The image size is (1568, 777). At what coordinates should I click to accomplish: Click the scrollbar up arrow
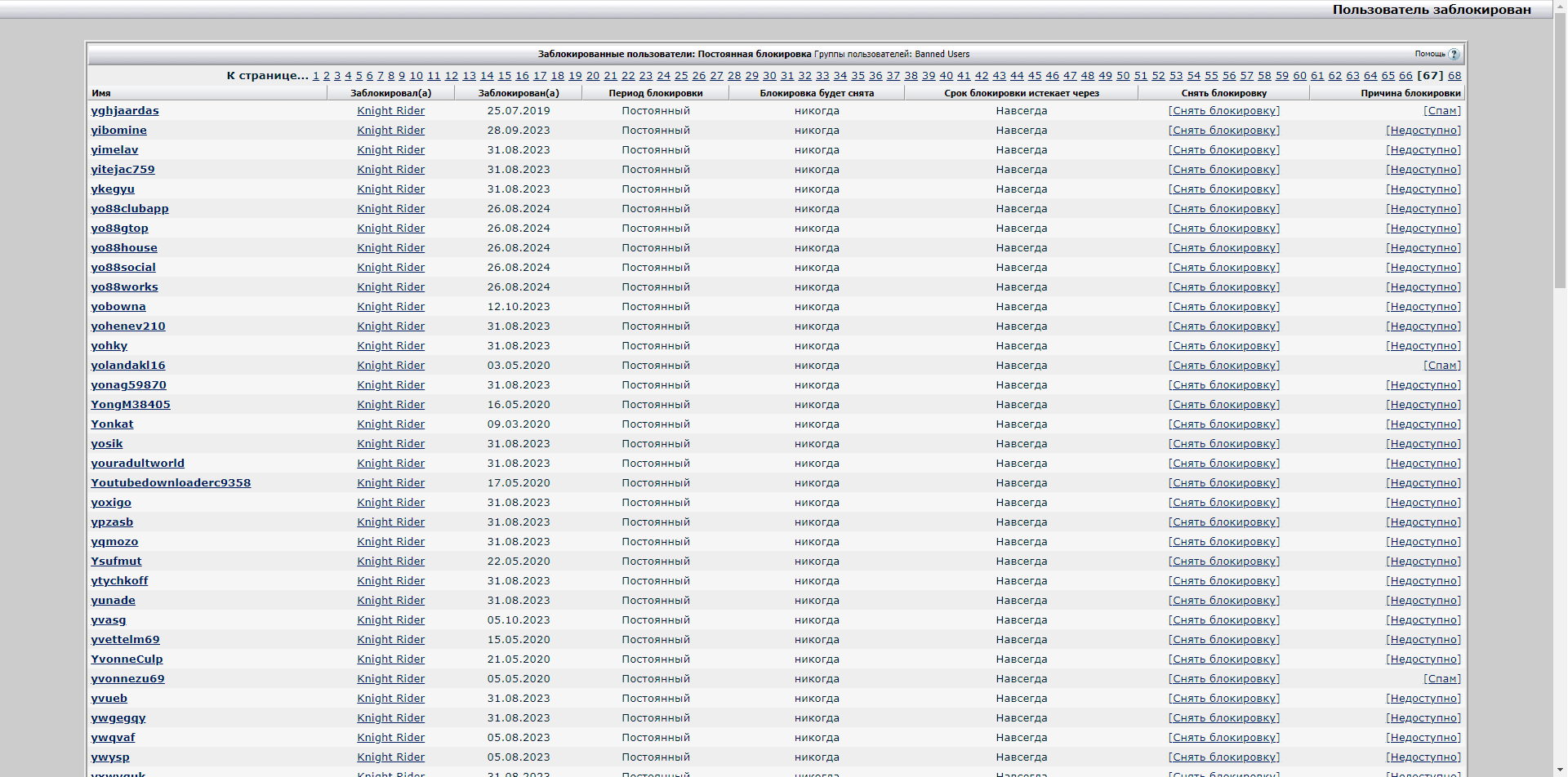1560,6
